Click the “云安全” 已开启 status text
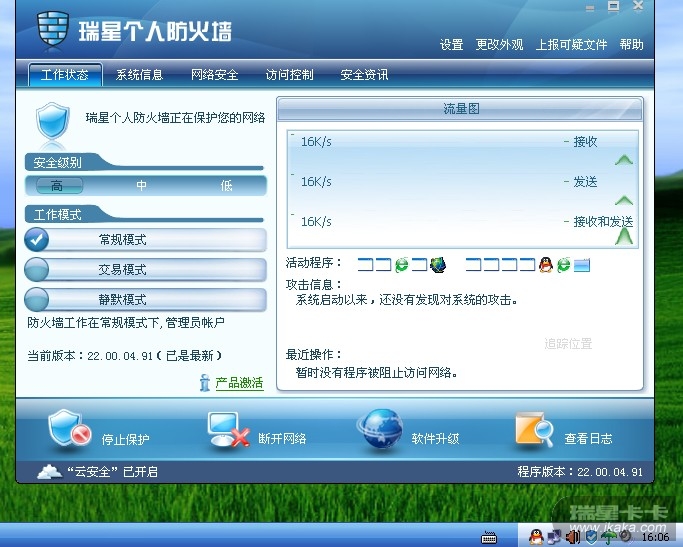This screenshot has height=547, width=683. click(x=112, y=472)
